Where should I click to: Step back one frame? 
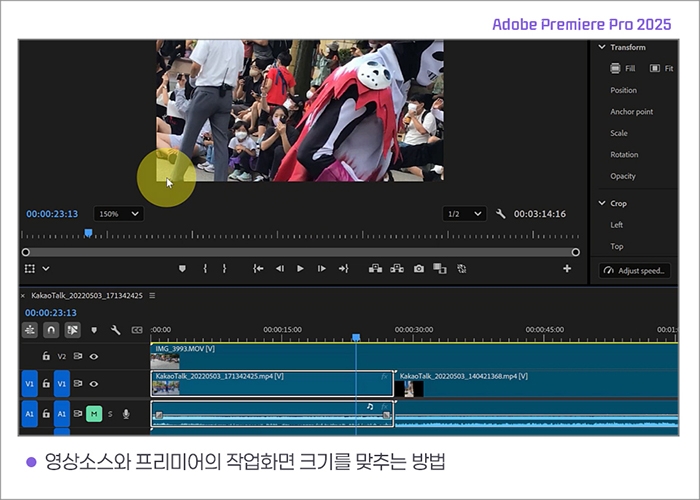[x=280, y=268]
